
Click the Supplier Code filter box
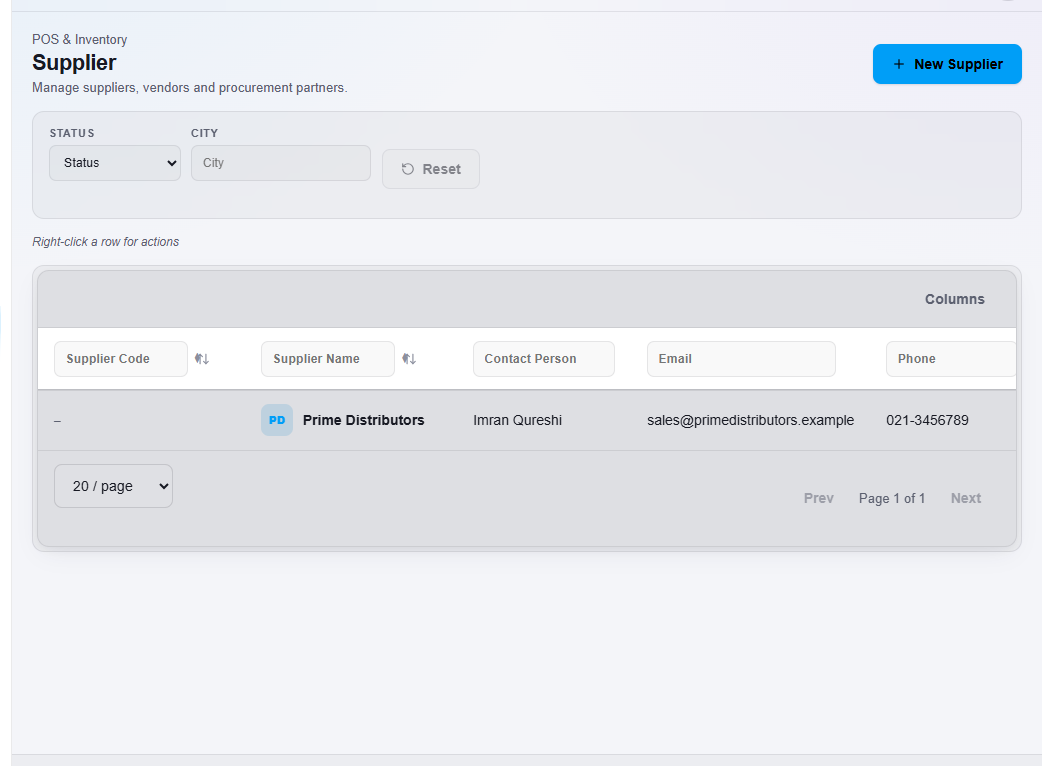point(121,359)
